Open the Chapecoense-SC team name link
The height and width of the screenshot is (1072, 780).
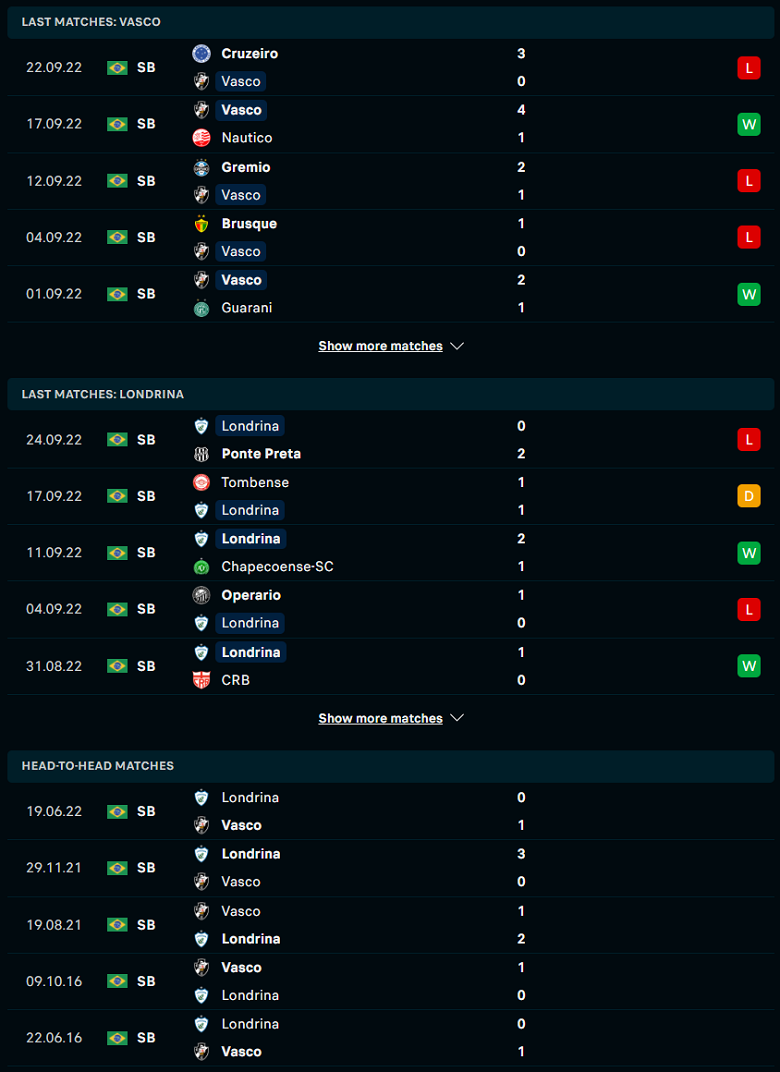click(x=278, y=566)
